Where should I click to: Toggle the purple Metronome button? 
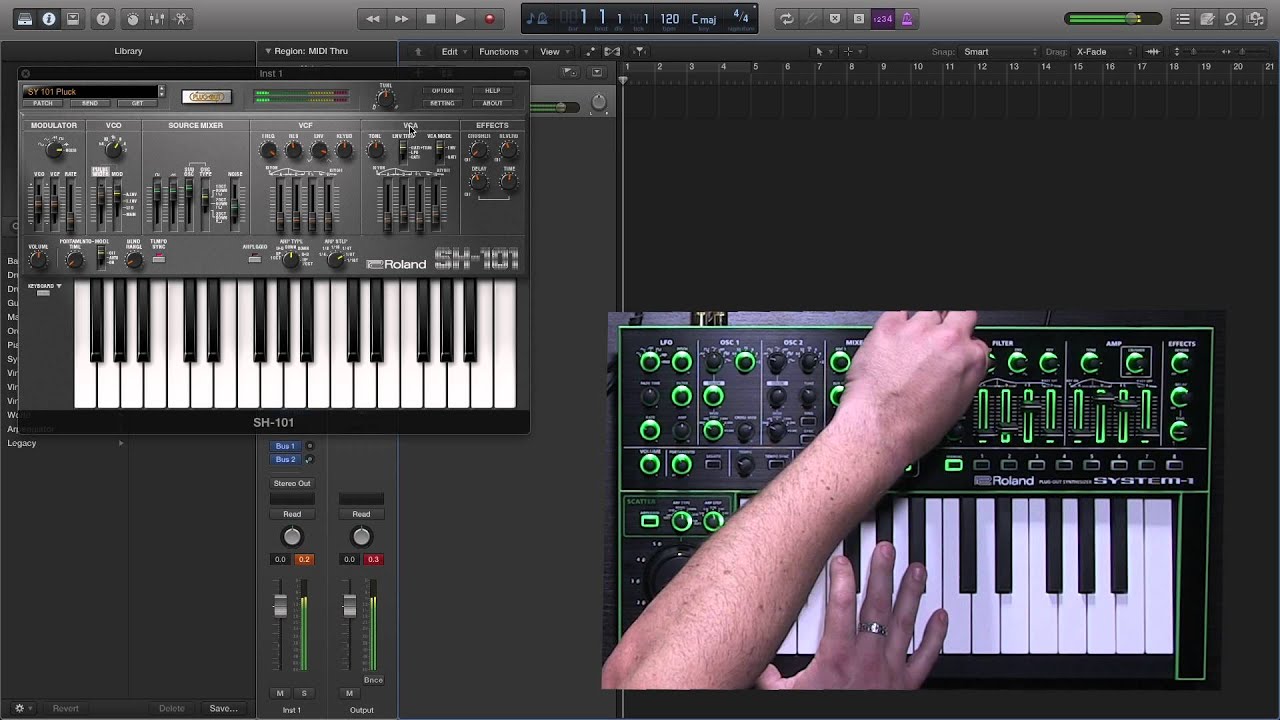(907, 19)
